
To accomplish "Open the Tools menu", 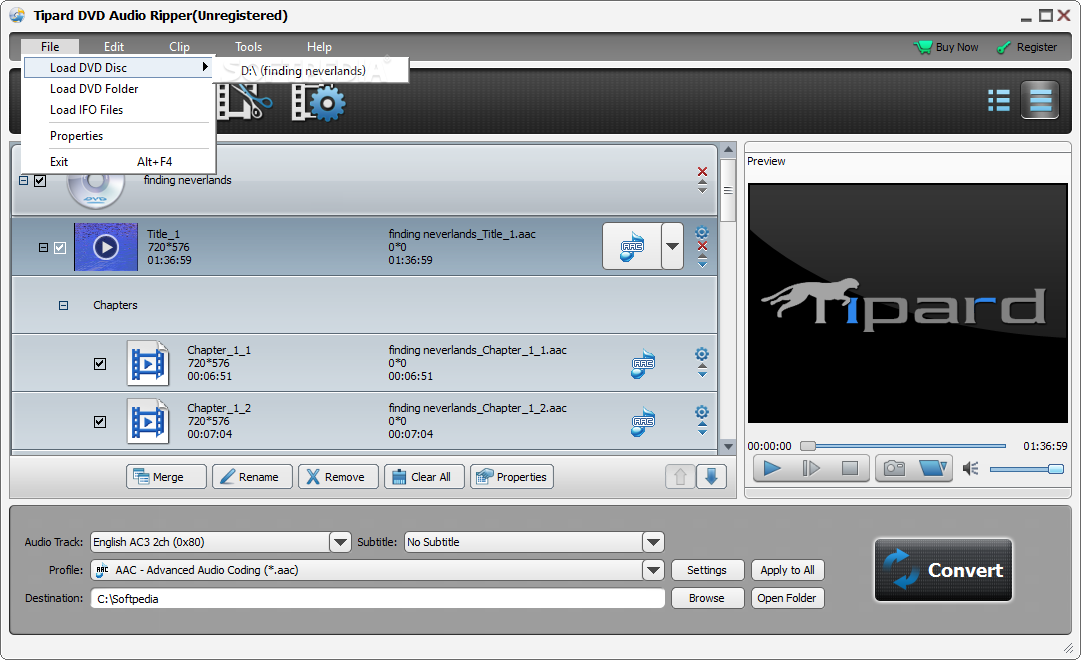I will tap(248, 47).
